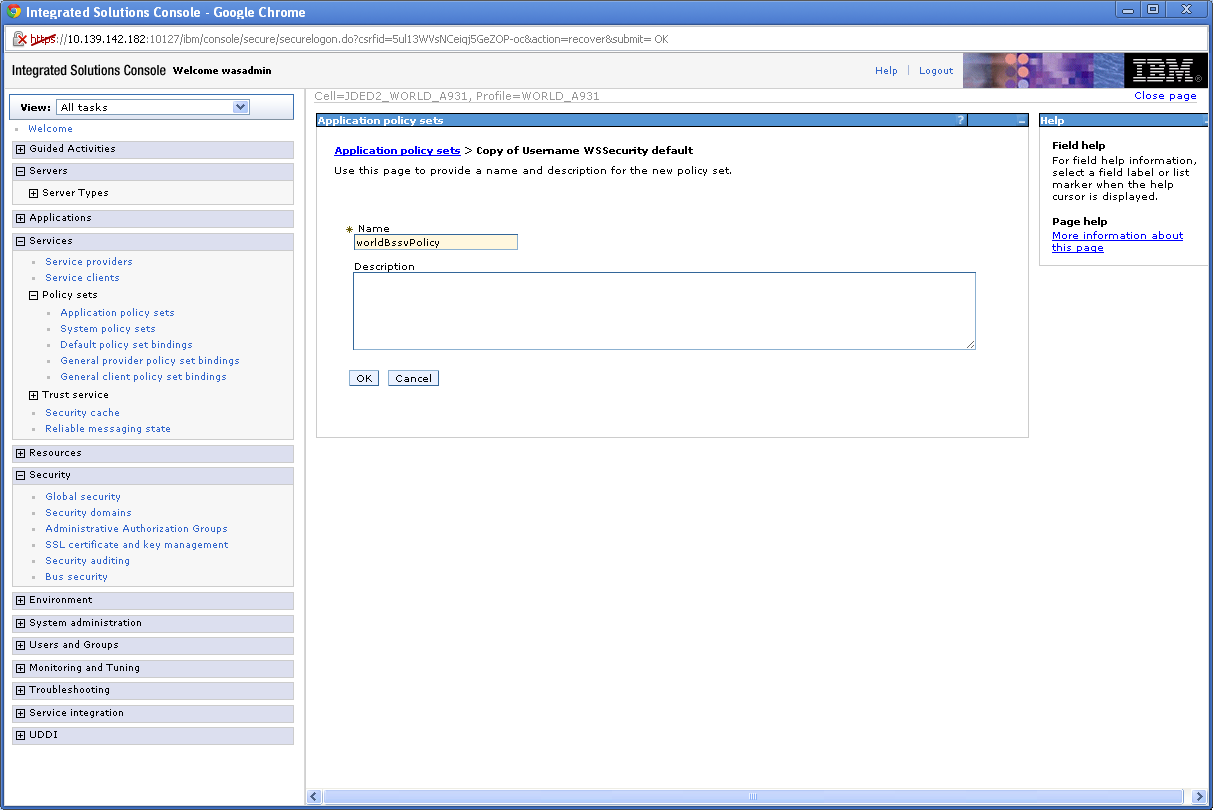The width and height of the screenshot is (1213, 810).
Task: Expand the UDDI section
Action: 20,735
